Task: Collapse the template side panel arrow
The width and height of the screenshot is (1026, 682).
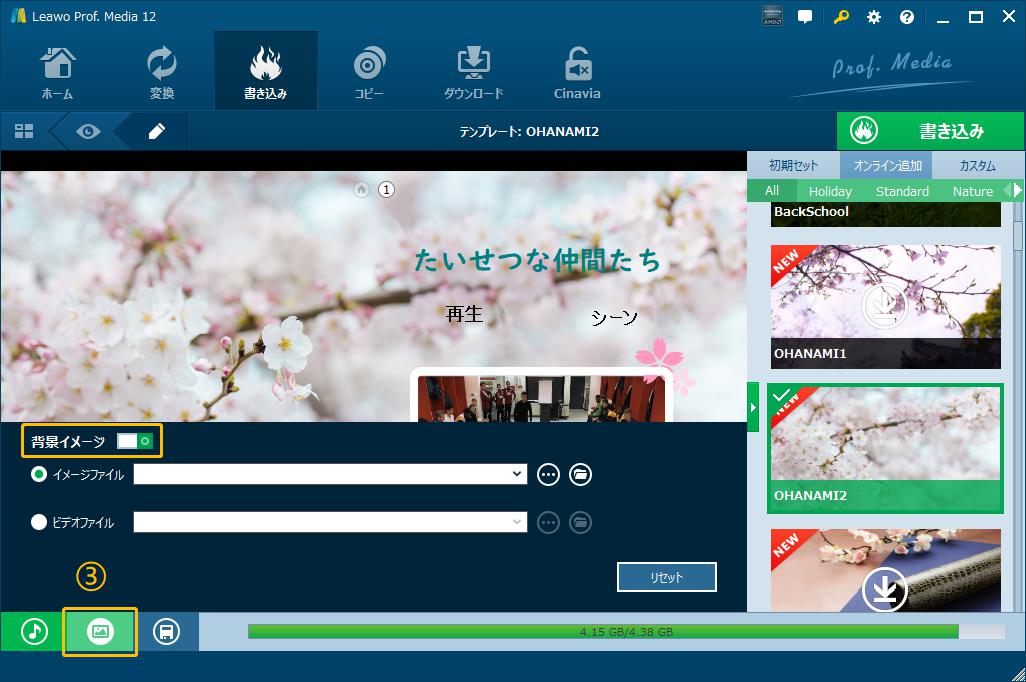Action: click(753, 407)
